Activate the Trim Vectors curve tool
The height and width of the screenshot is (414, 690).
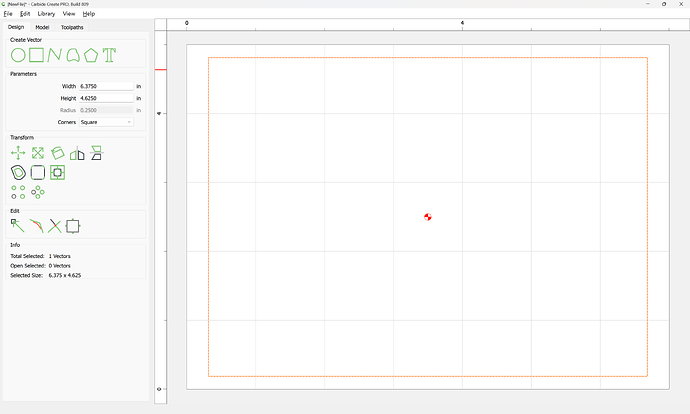pos(37,226)
